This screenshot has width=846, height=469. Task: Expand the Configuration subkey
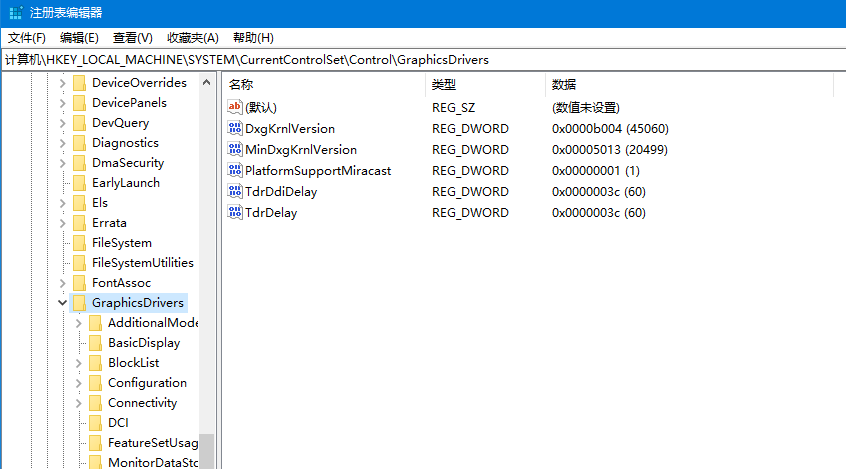78,383
